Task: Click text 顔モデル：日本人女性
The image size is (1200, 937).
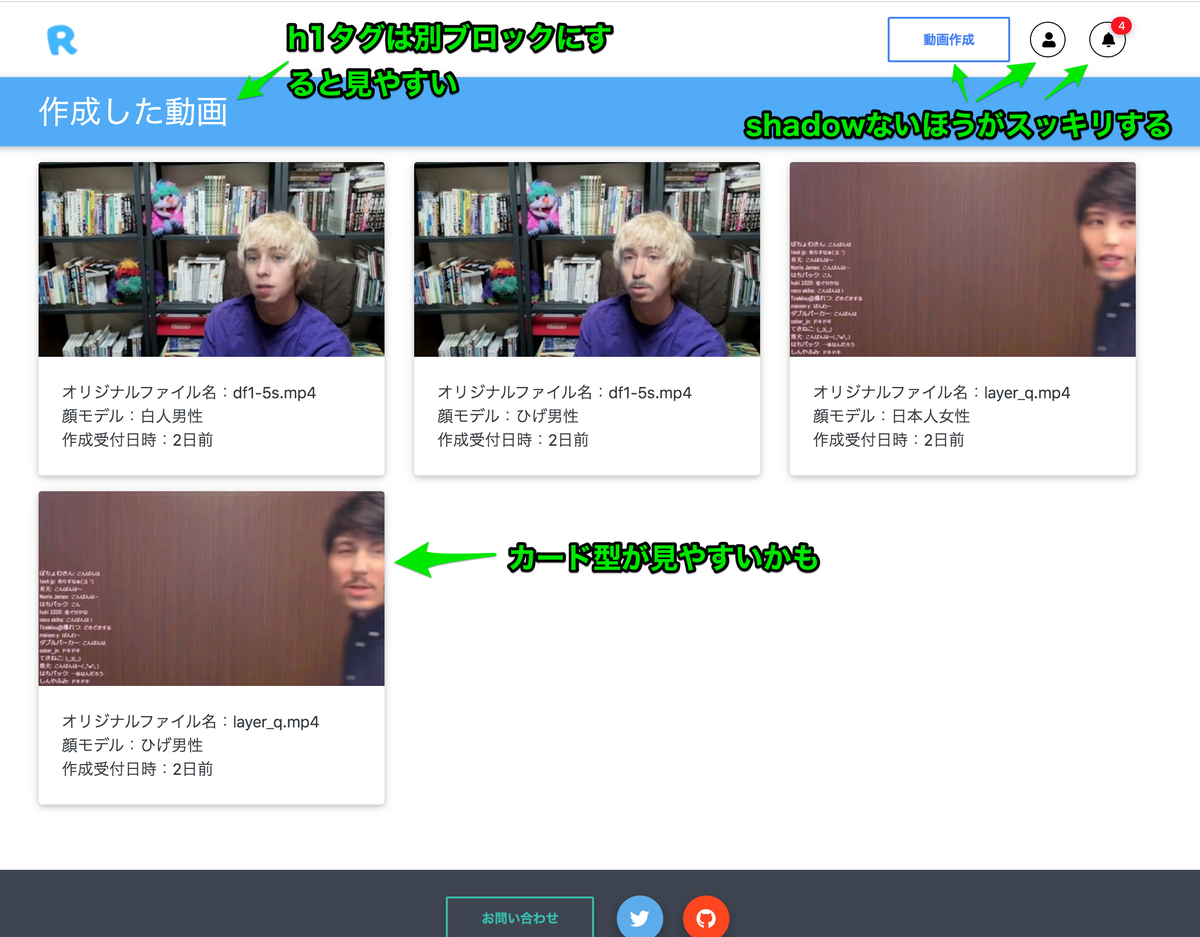Action: pyautogui.click(x=892, y=416)
